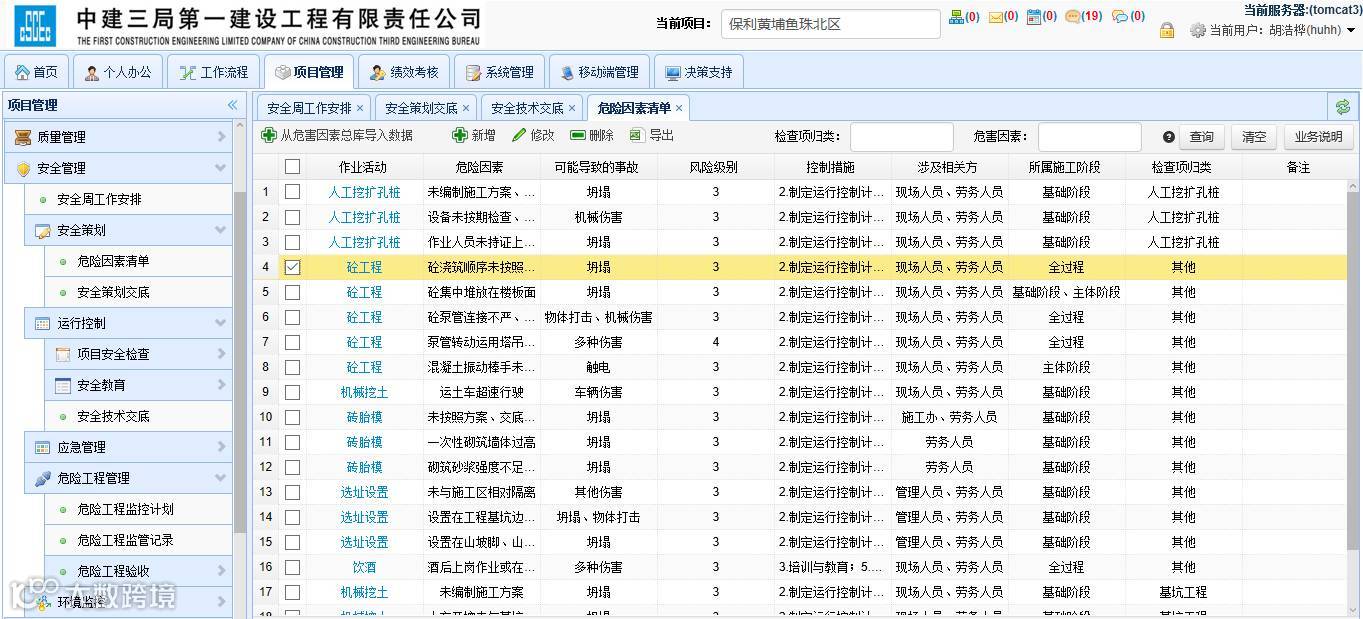This screenshot has height=619, width=1363.
Task: Click 从危害因素总库导入数据 import button
Action: click(337, 135)
